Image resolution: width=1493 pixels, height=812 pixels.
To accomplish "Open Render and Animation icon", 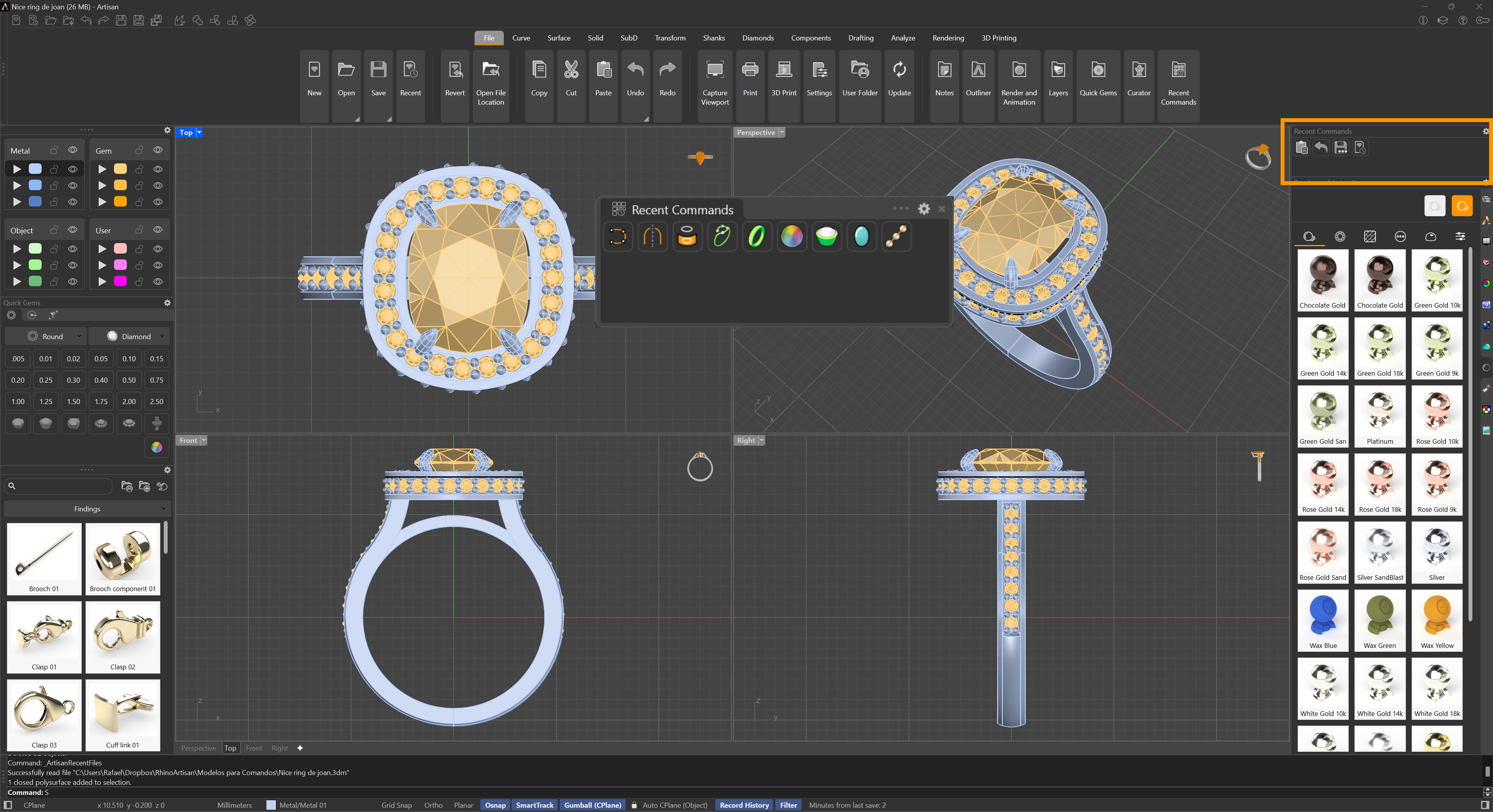I will tap(1019, 70).
